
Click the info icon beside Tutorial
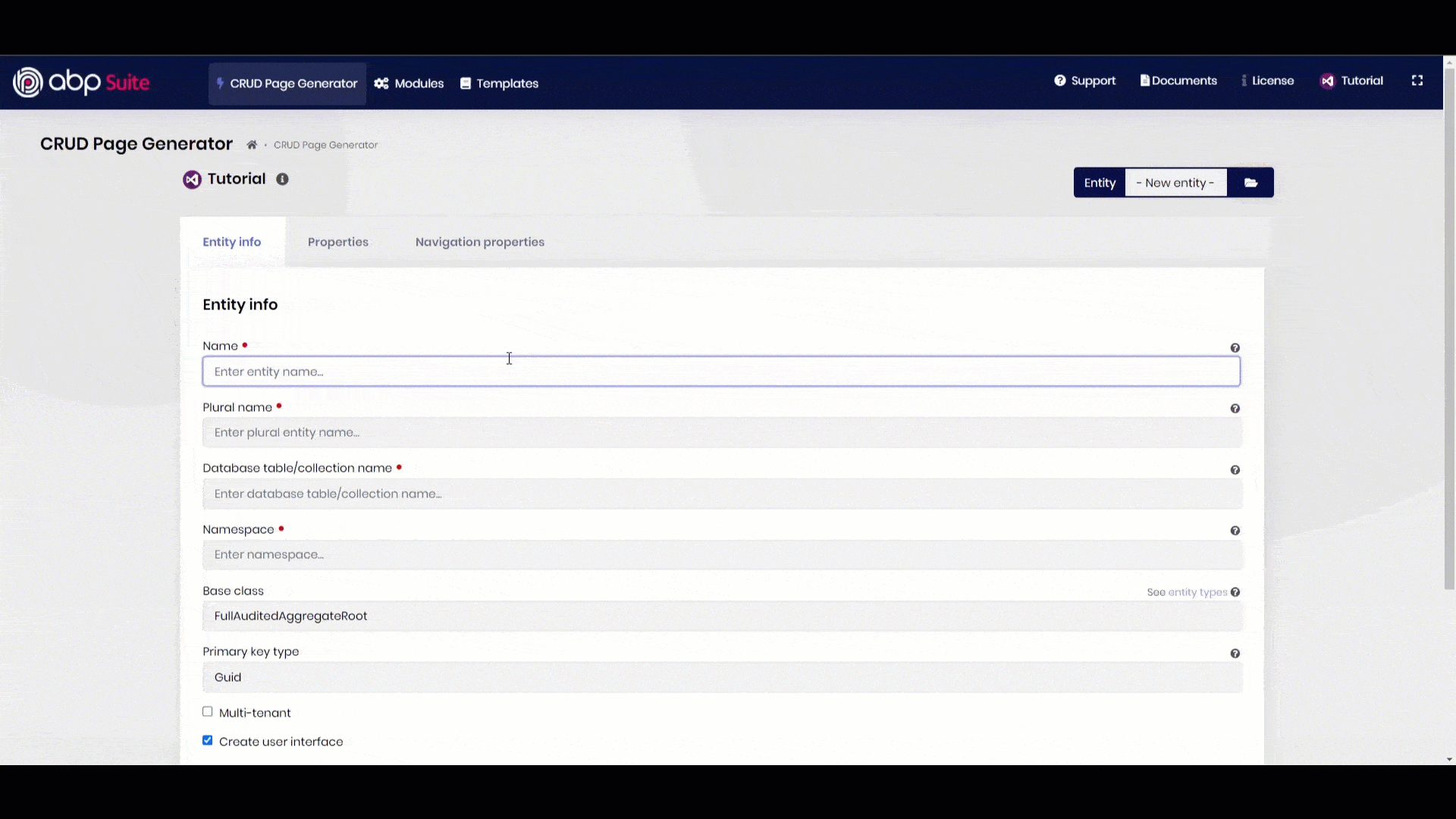pos(282,179)
